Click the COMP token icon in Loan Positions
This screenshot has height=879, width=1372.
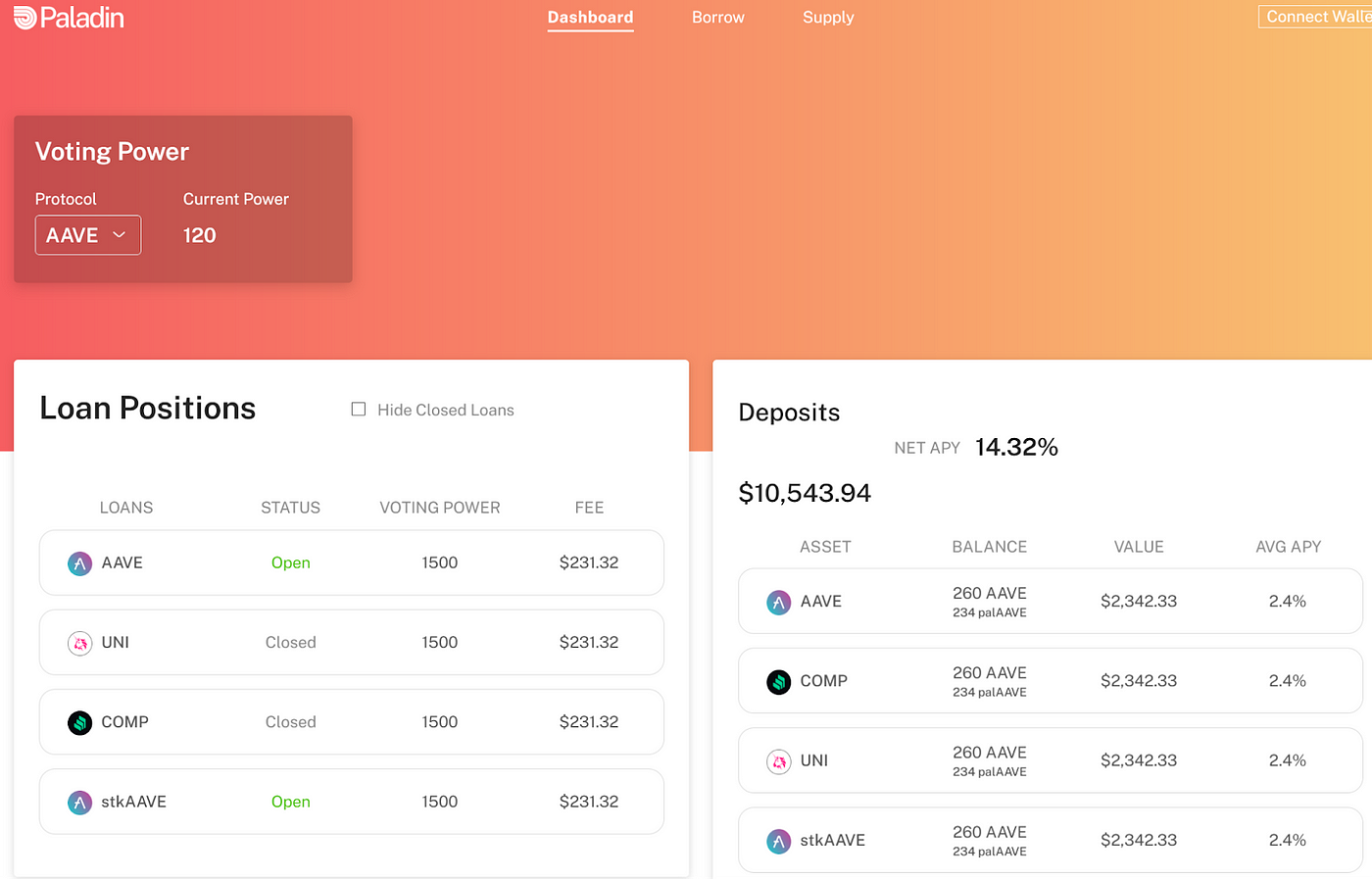[x=79, y=722]
